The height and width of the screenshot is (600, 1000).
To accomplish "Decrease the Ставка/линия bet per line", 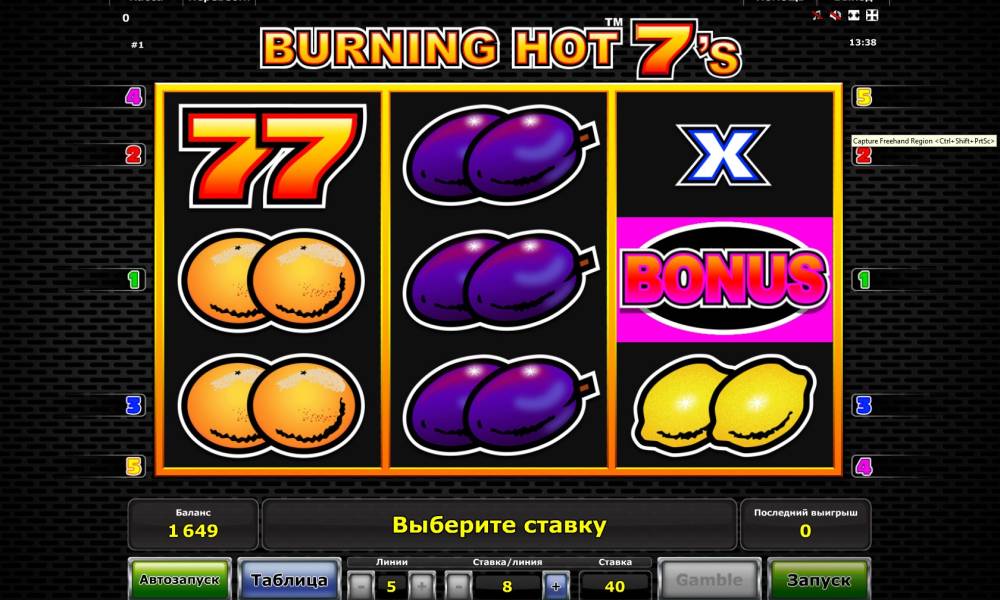I will [x=457, y=585].
